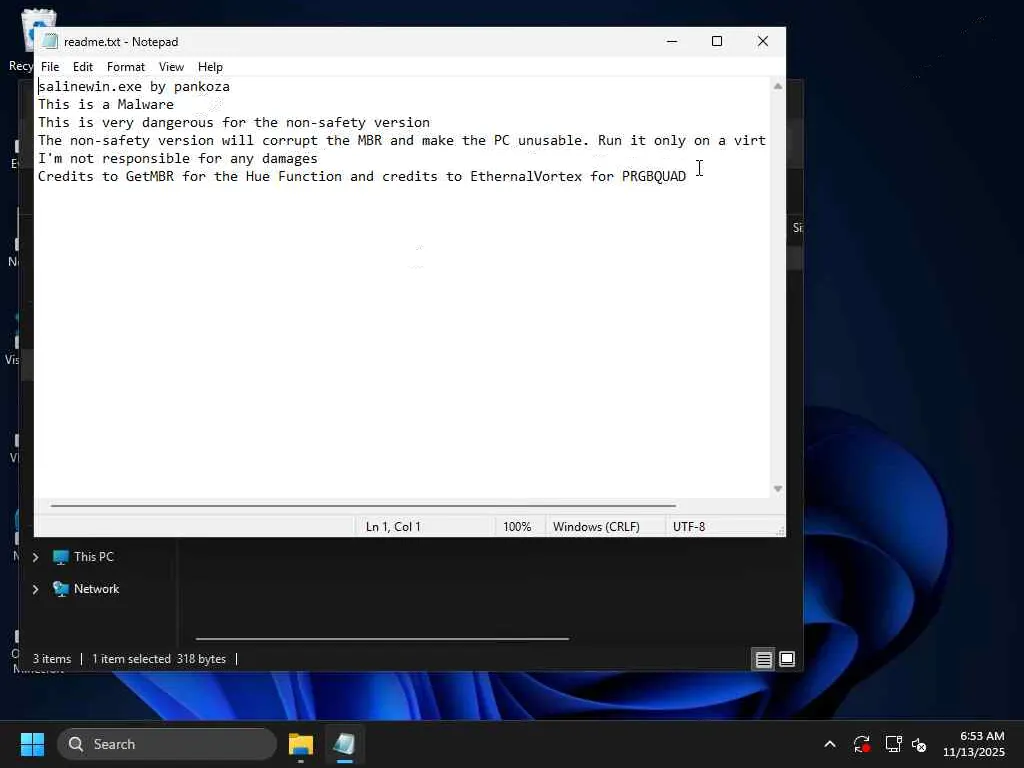Open File Explorer from the taskbar
Viewport: 1024px width, 768px height.
301,744
